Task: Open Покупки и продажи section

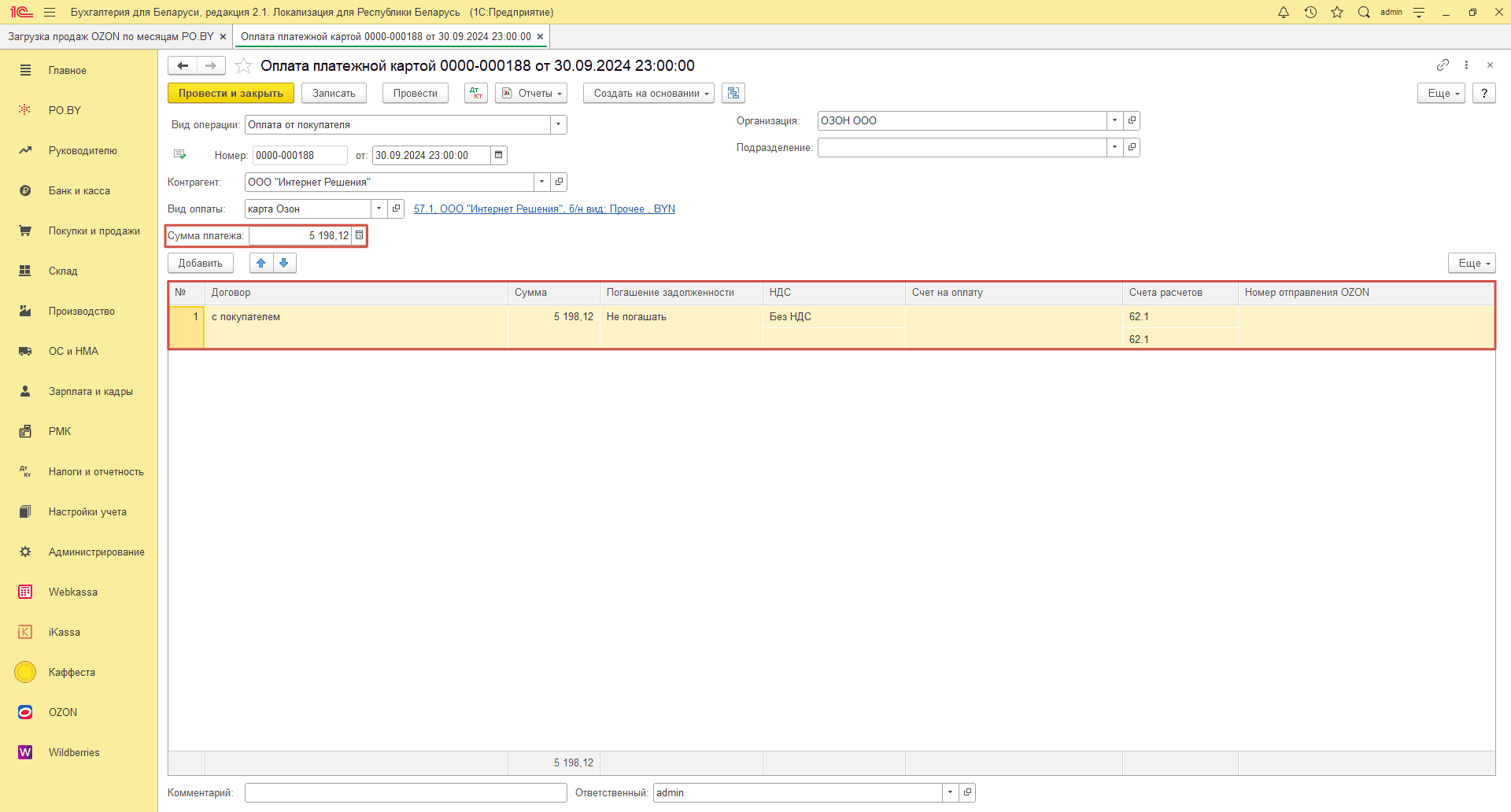Action: 94,231
